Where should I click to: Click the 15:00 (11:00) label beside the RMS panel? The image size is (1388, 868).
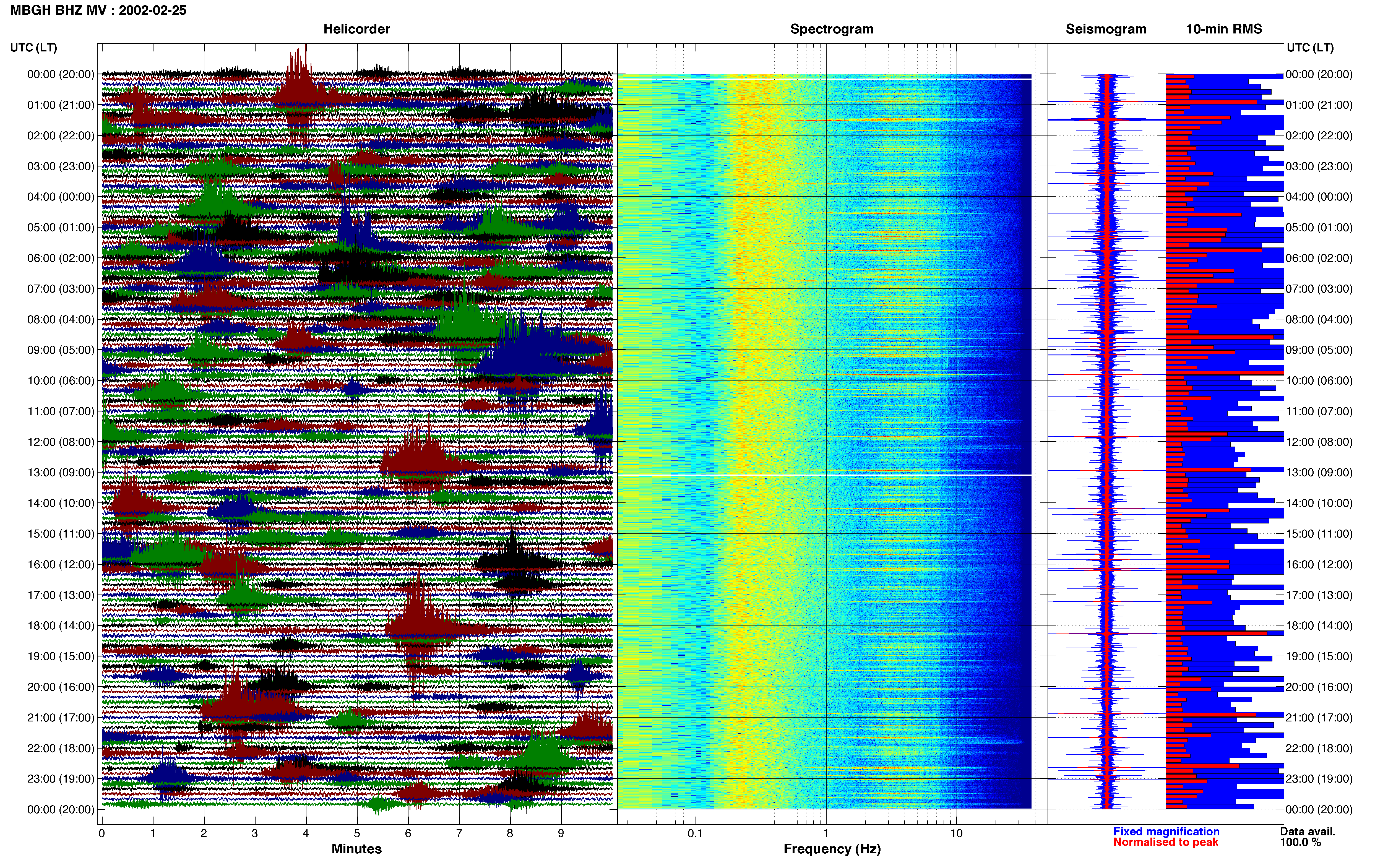click(1319, 534)
